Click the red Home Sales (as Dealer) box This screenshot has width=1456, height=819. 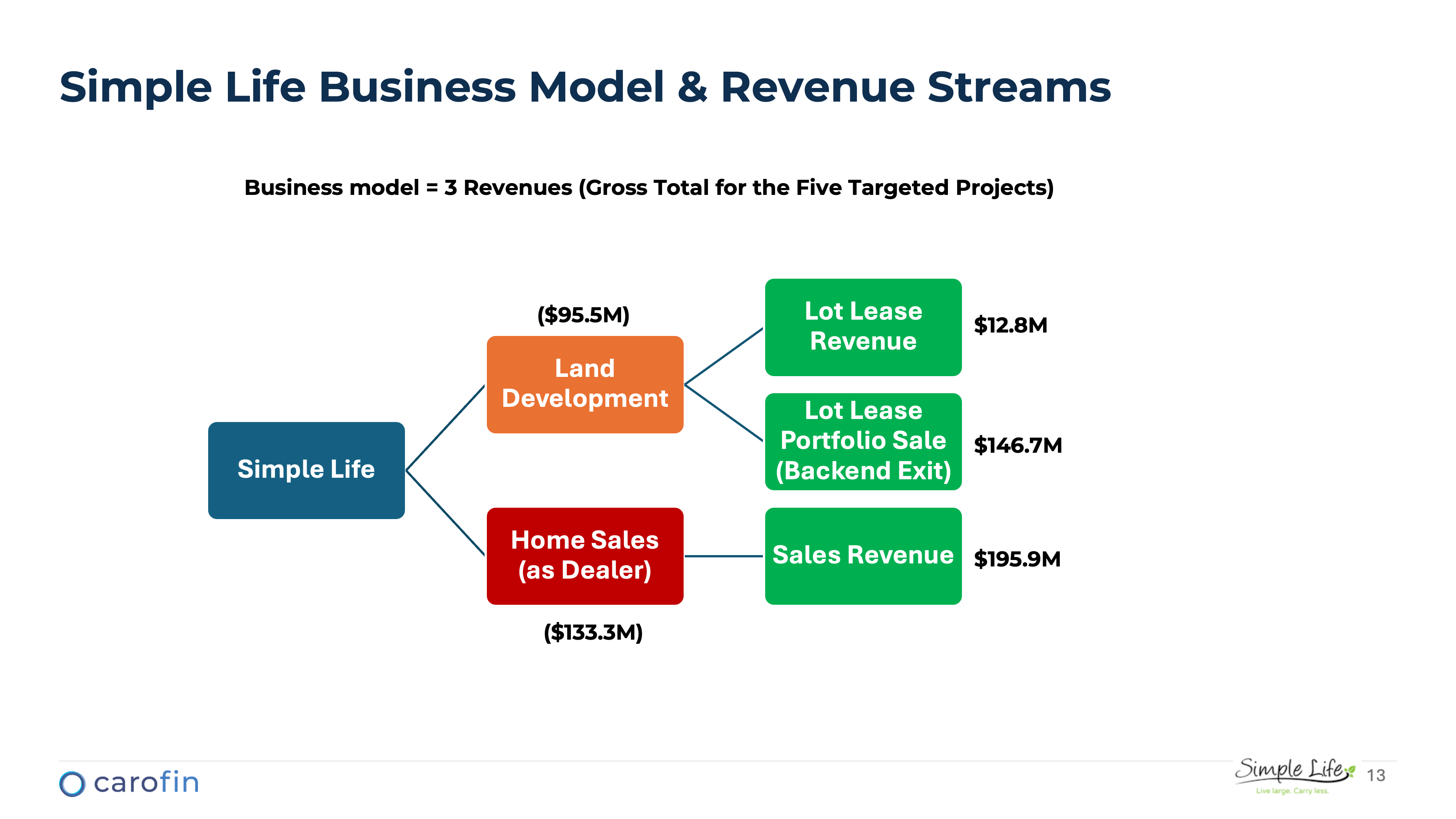coord(584,555)
